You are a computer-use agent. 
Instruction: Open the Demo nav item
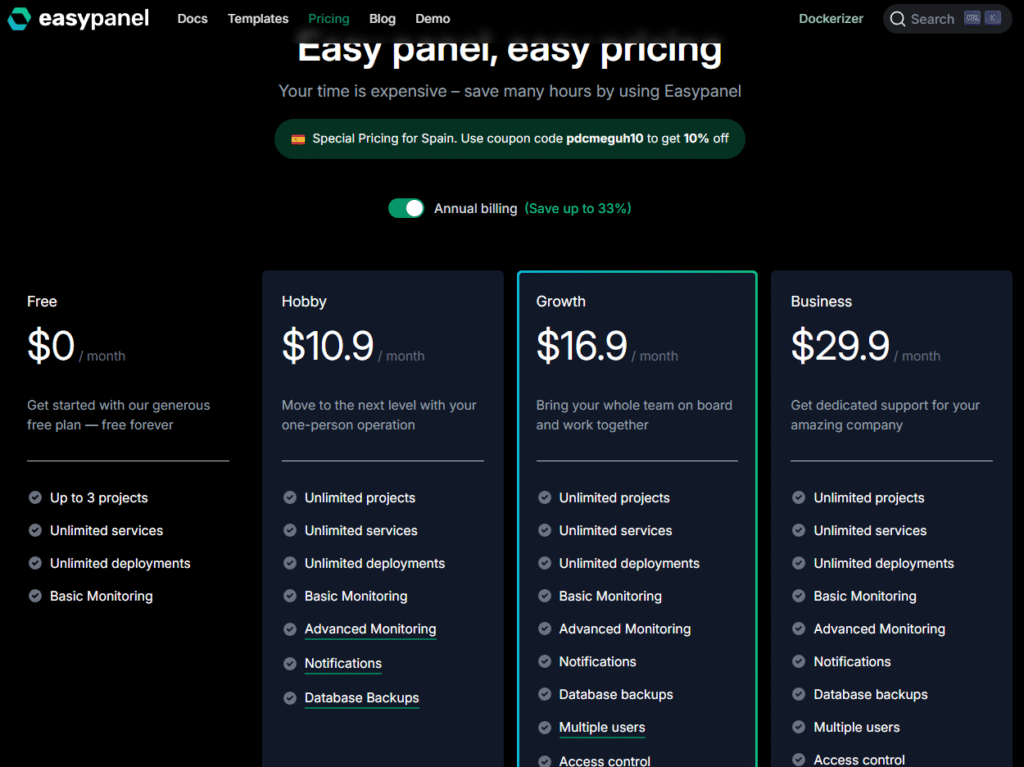[432, 19]
